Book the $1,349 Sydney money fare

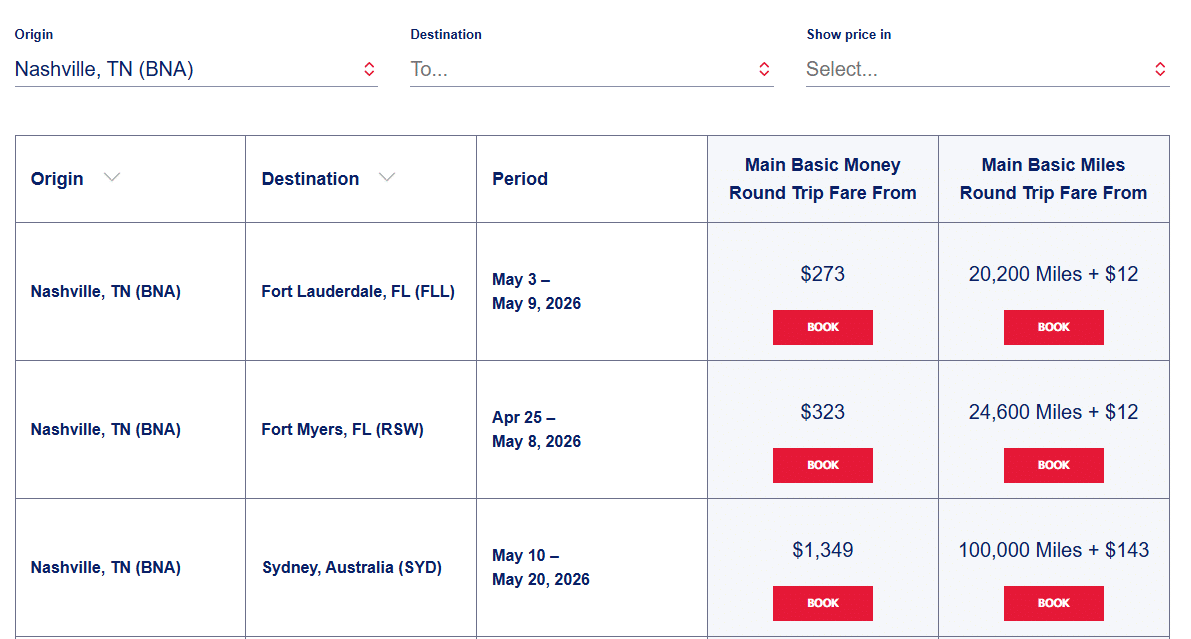(x=822, y=603)
